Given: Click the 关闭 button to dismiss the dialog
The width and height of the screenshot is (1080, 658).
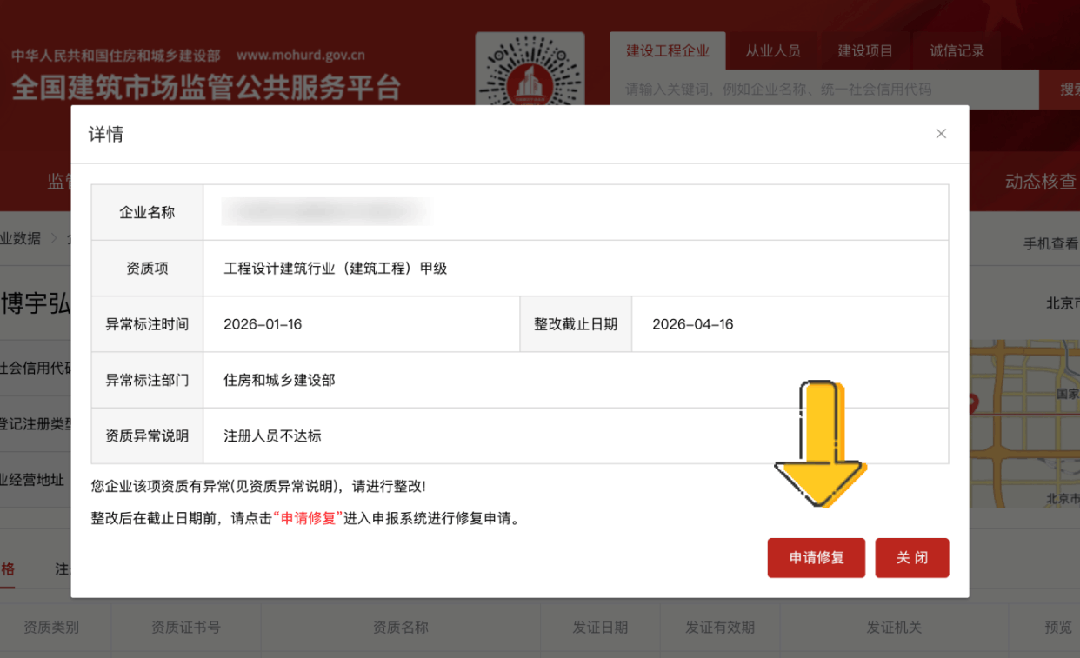Looking at the screenshot, I should click(x=912, y=558).
